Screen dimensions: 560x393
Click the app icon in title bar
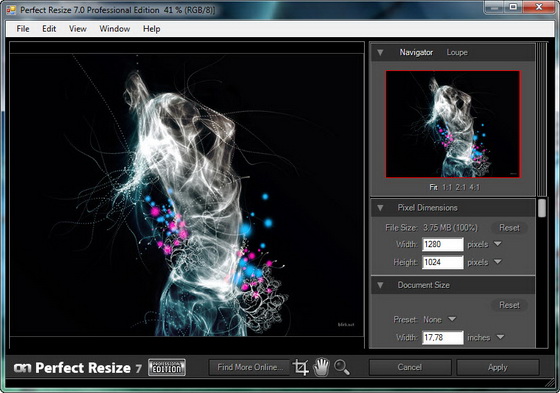pyautogui.click(x=11, y=10)
